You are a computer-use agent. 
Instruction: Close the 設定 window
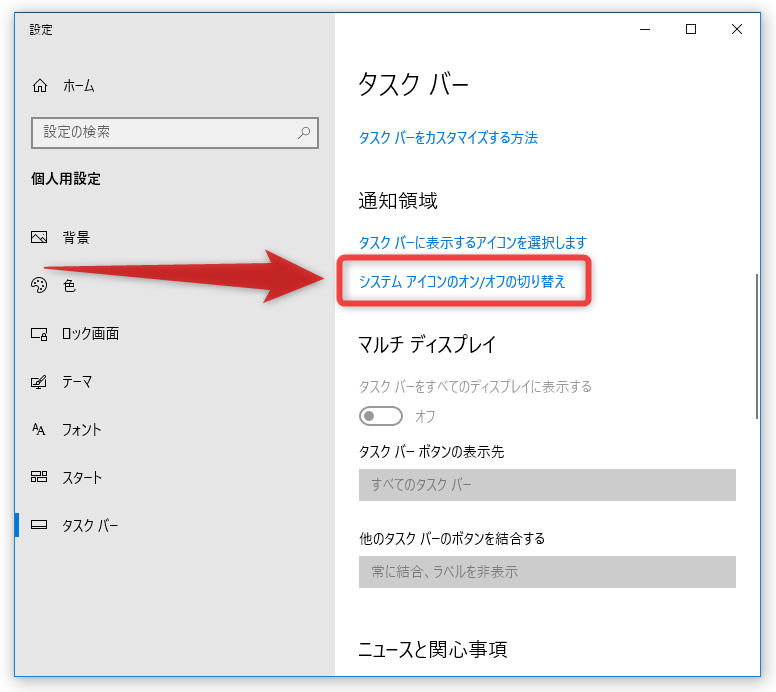coord(736,30)
